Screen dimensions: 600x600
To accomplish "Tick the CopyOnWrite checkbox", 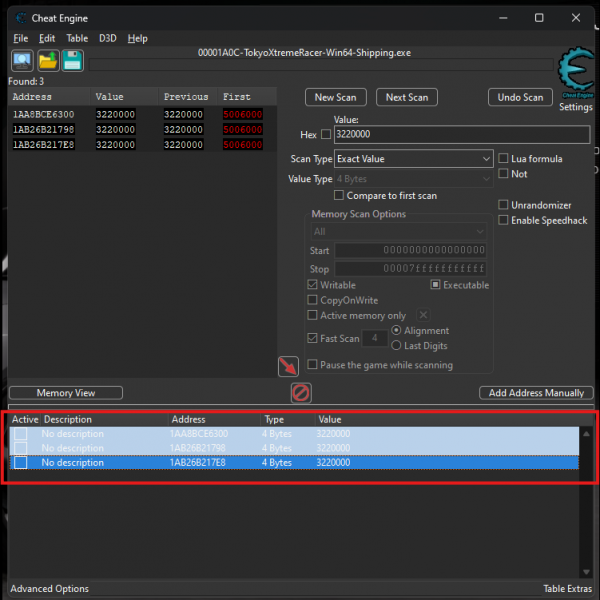I will click(312, 300).
